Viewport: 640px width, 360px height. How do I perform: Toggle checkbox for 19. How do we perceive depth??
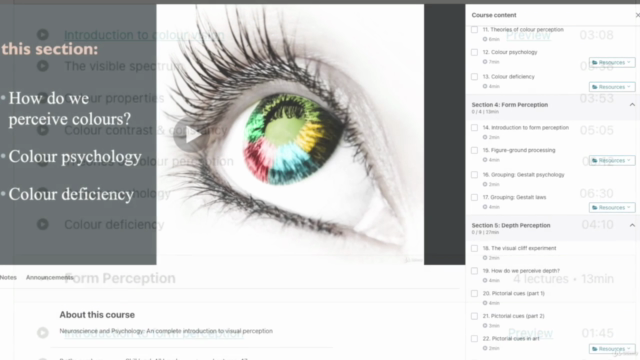pyautogui.click(x=474, y=271)
